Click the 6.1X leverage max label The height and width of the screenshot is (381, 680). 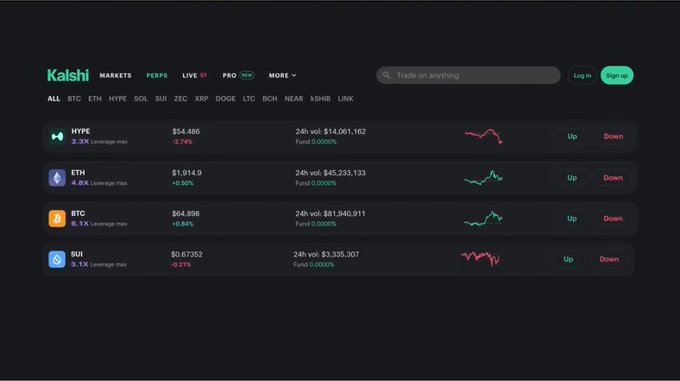coord(99,224)
